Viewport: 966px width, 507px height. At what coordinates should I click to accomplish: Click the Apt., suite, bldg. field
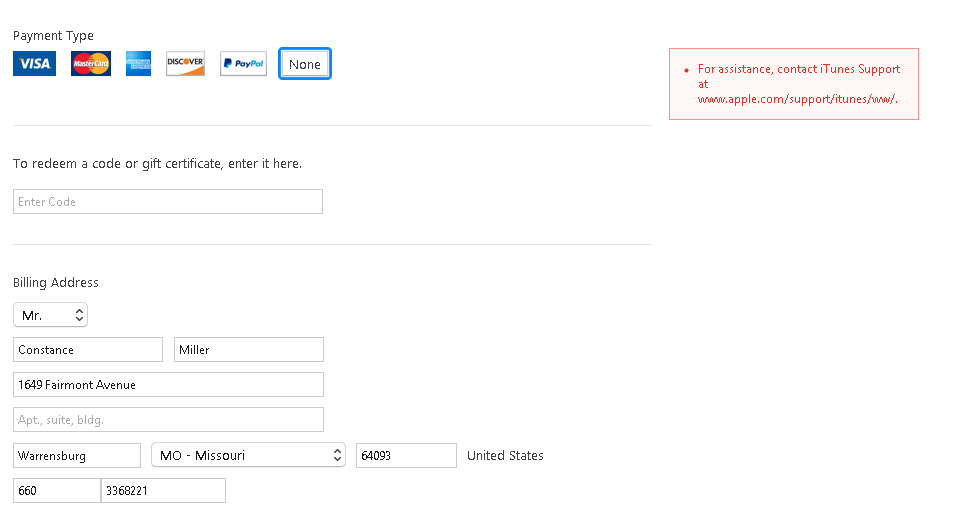pos(168,420)
